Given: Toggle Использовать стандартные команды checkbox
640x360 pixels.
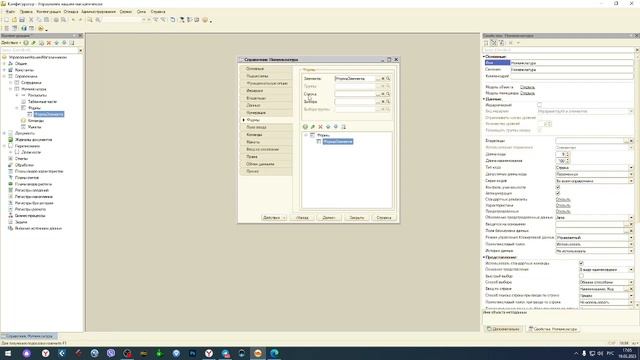Looking at the screenshot, I should pyautogui.click(x=582, y=263).
